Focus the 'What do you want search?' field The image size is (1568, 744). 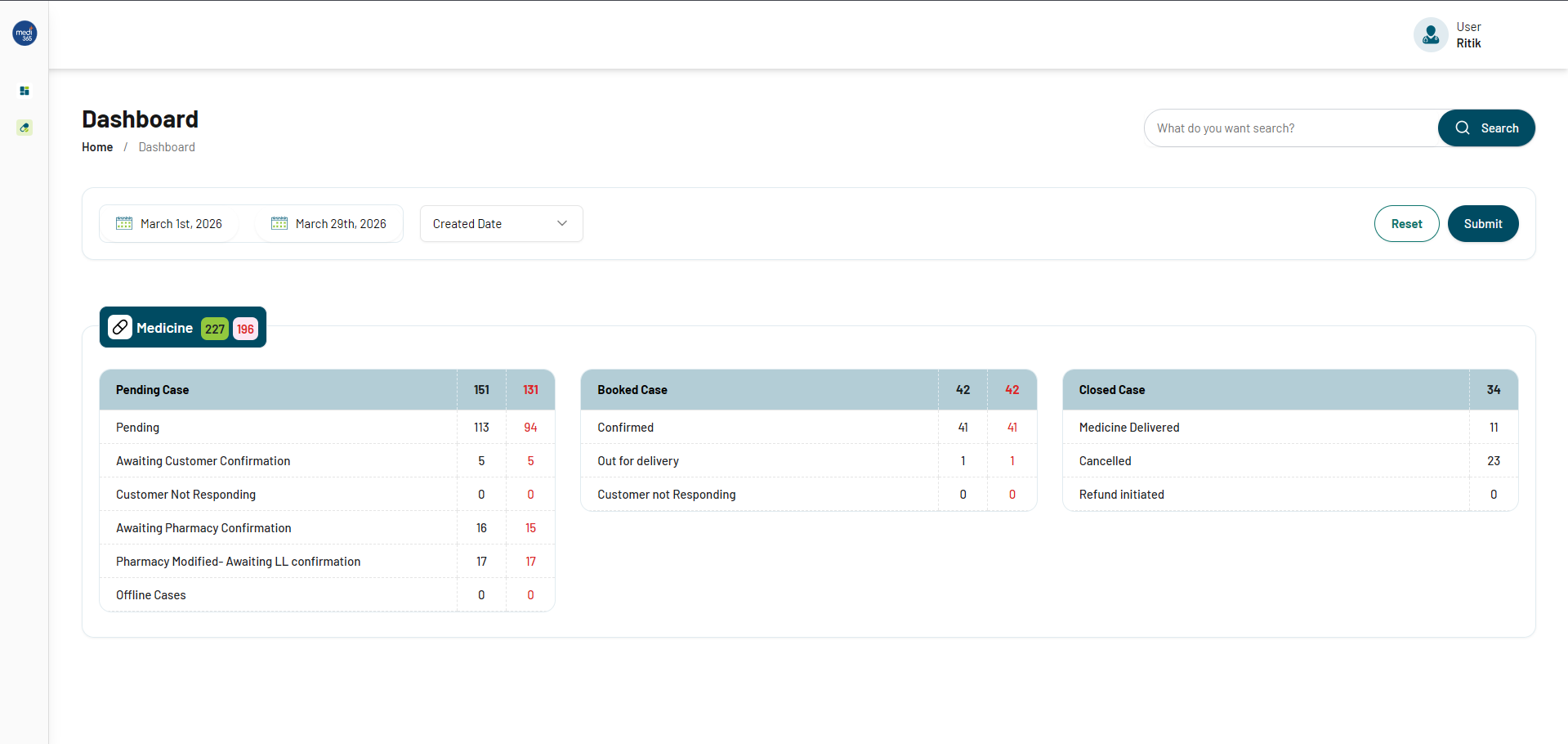click(x=1291, y=128)
